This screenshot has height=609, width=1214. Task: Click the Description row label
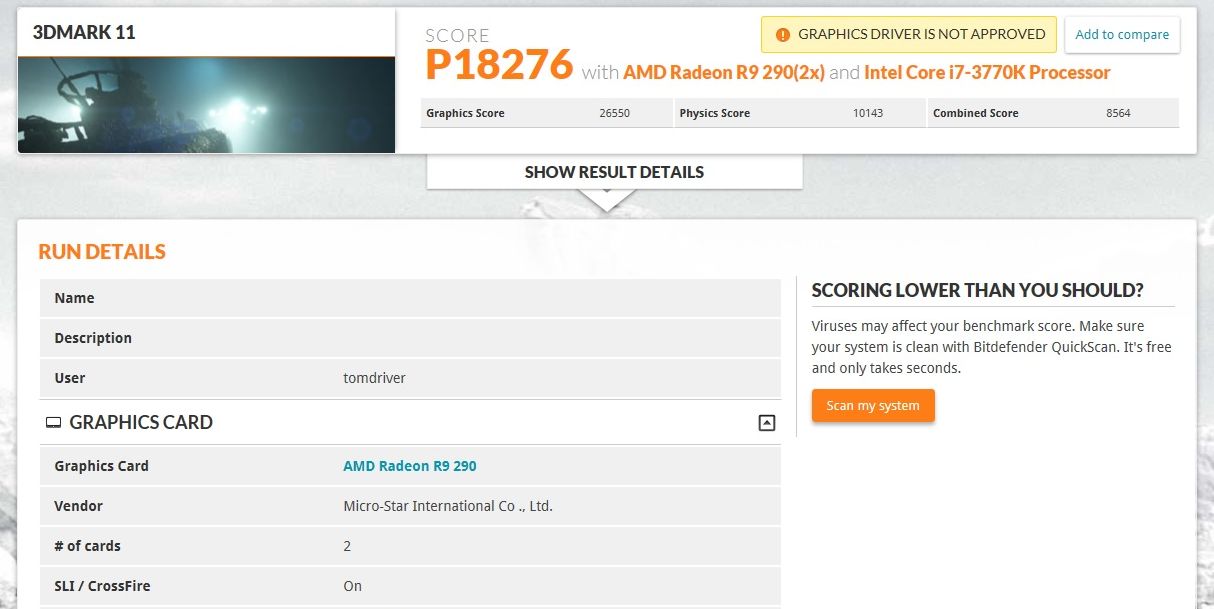(93, 338)
